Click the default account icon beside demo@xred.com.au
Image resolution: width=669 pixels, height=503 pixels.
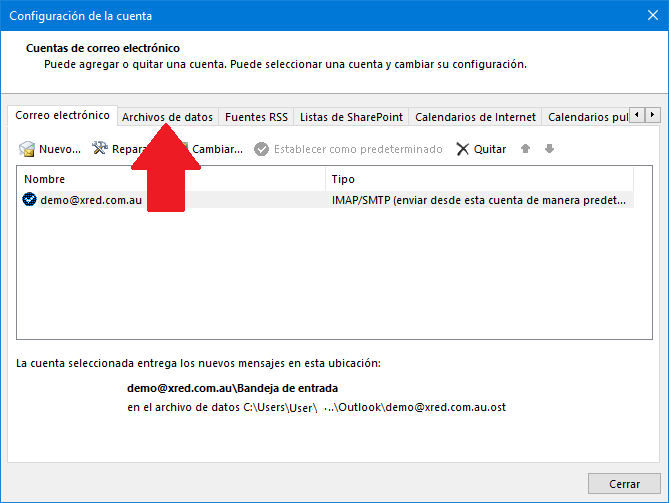(x=29, y=199)
